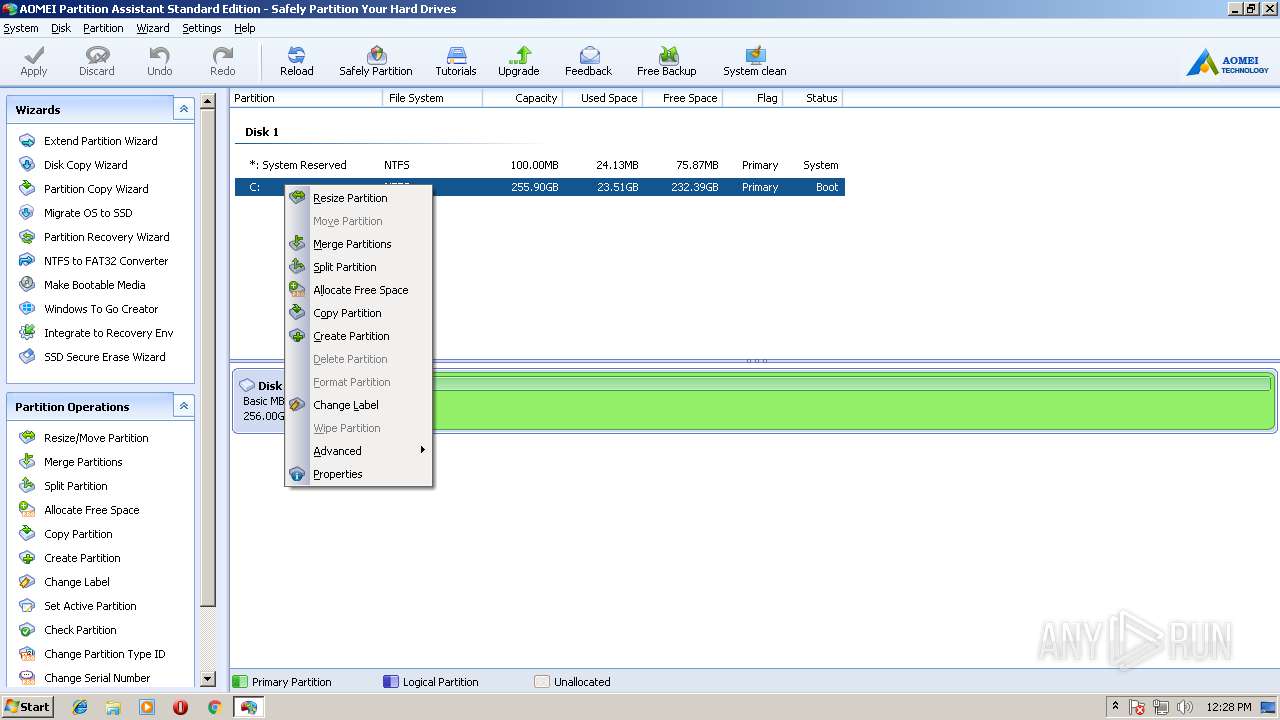Click the sidebar scrollbar down arrow

pos(208,678)
